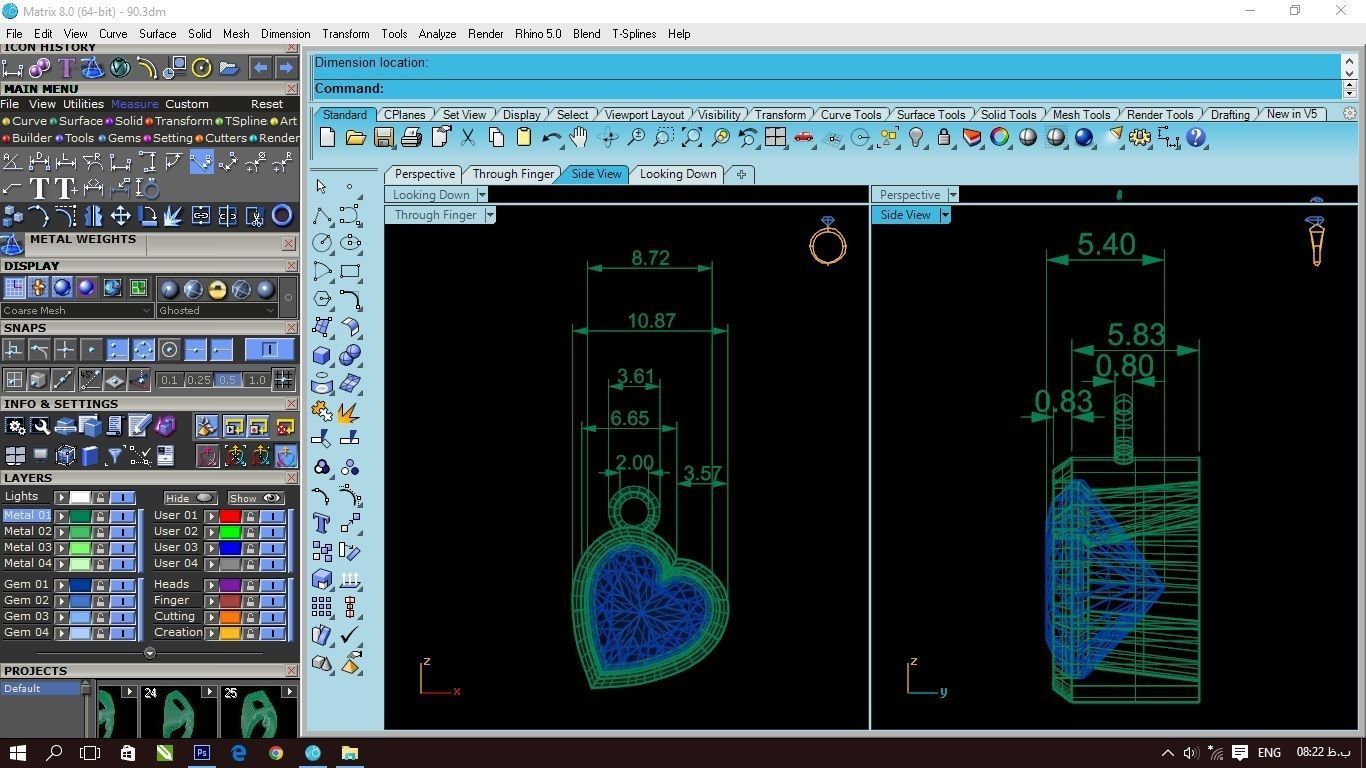
Task: Open settings gears icon in Info & Settings
Action: [x=15, y=427]
